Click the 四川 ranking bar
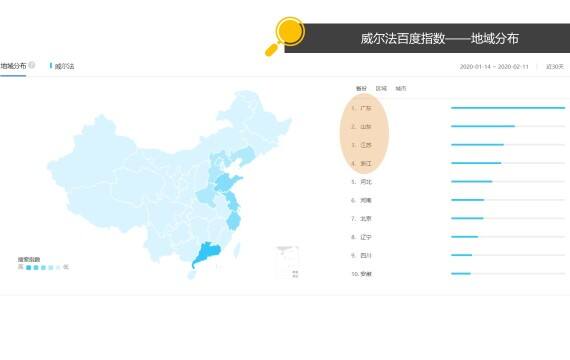 point(508,255)
